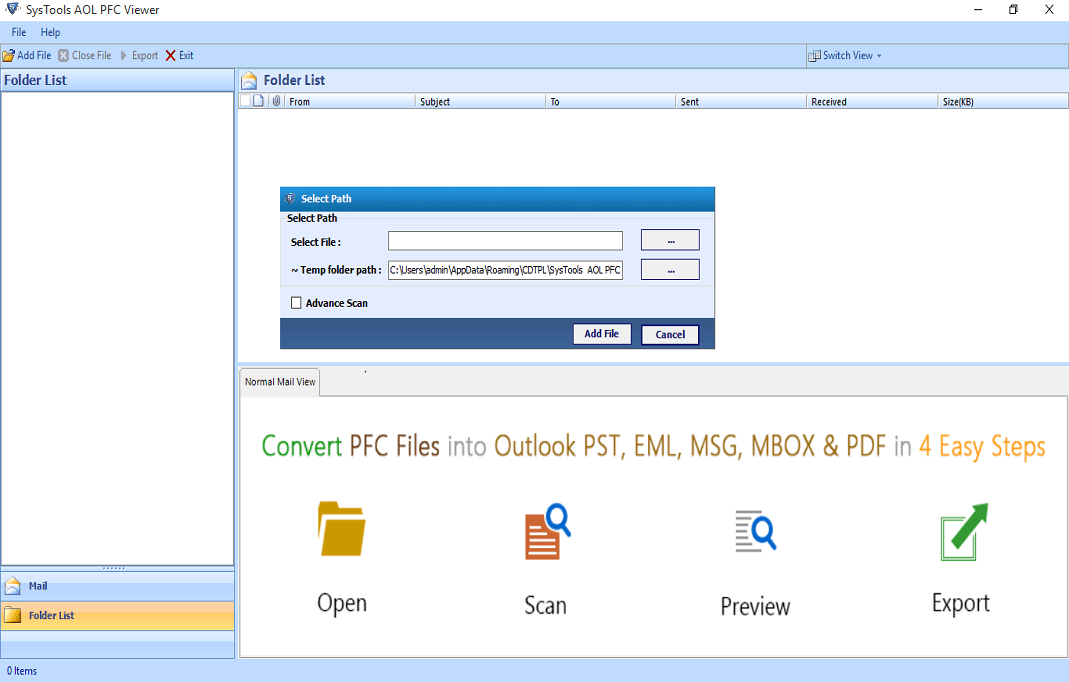Click the Mail envelope icon in sidebar

click(13, 586)
